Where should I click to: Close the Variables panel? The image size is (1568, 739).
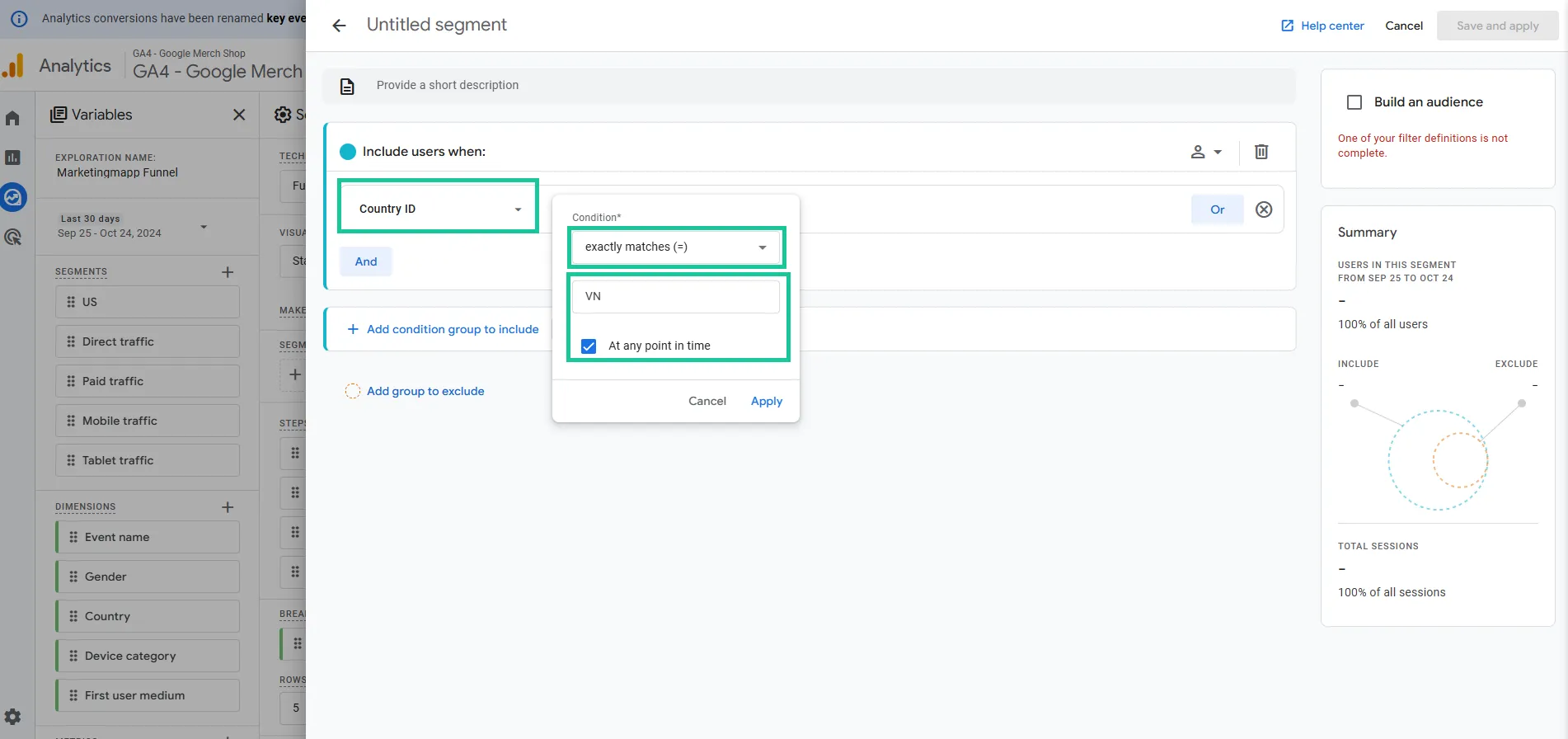pyautogui.click(x=239, y=115)
